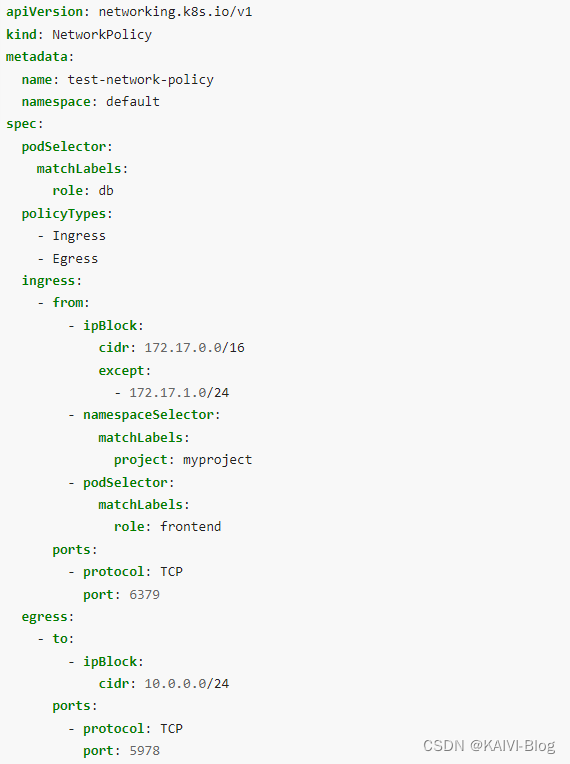The image size is (570, 764).
Task: Click the Ingress policy type entry
Action: pos(79,236)
